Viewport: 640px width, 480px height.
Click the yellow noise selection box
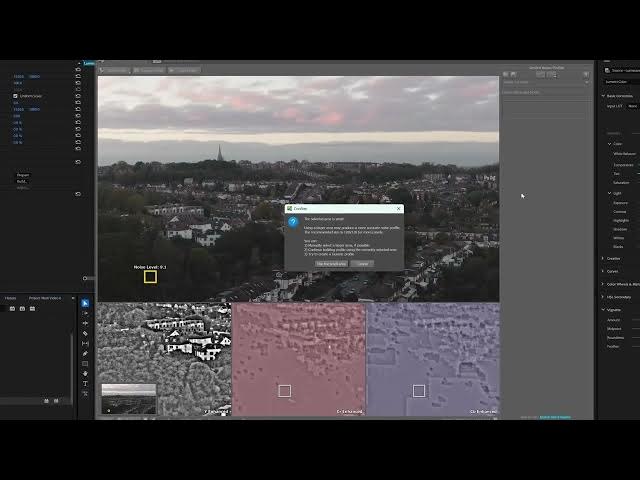(x=150, y=277)
